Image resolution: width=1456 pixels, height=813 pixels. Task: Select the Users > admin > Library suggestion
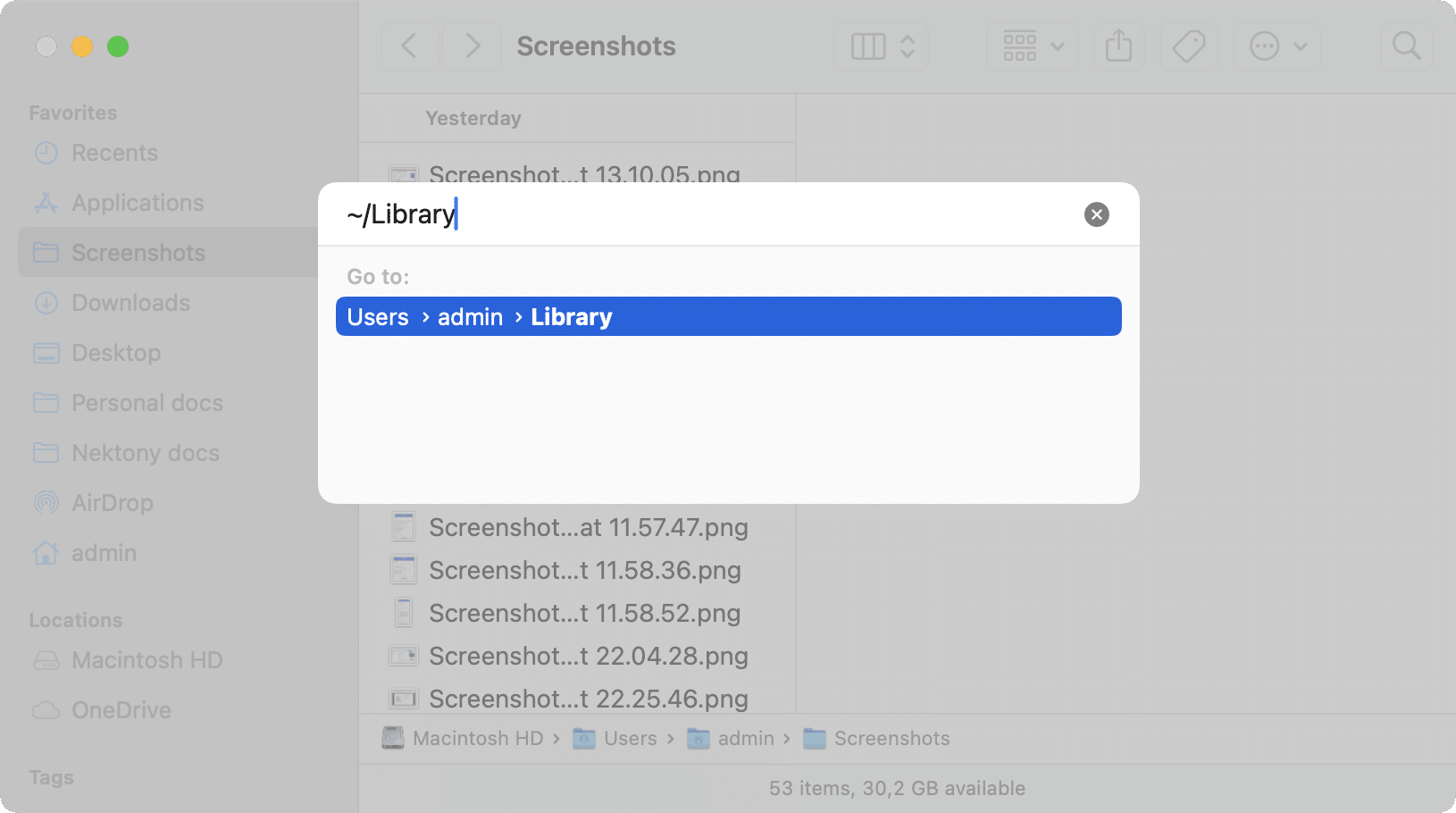pos(728,316)
